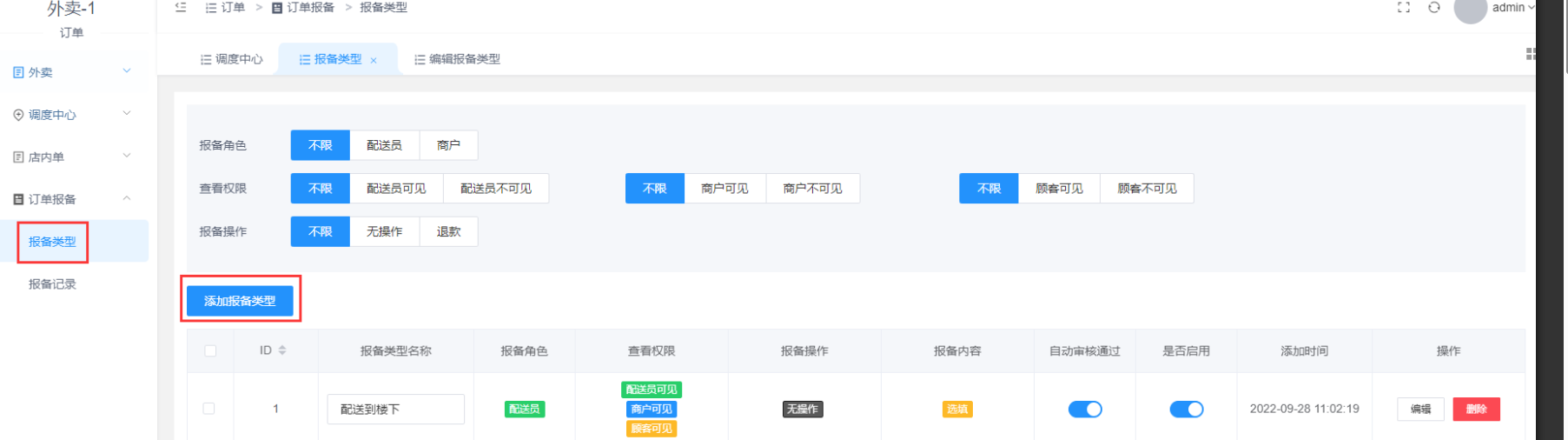Collapse the sidebar menu icon
This screenshot has height=440, width=1568.
181,7
